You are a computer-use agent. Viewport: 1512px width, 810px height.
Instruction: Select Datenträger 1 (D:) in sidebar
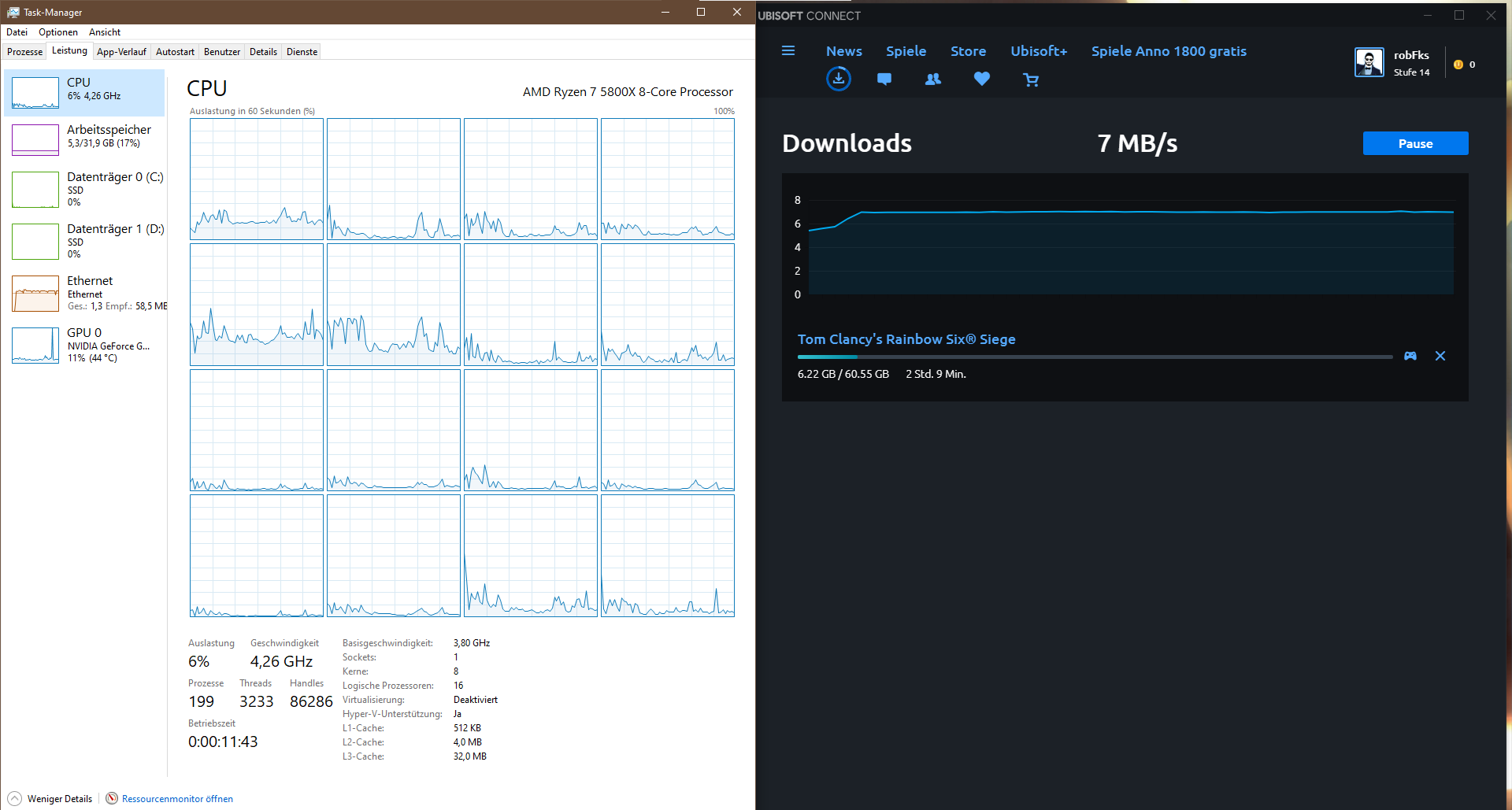[84, 241]
